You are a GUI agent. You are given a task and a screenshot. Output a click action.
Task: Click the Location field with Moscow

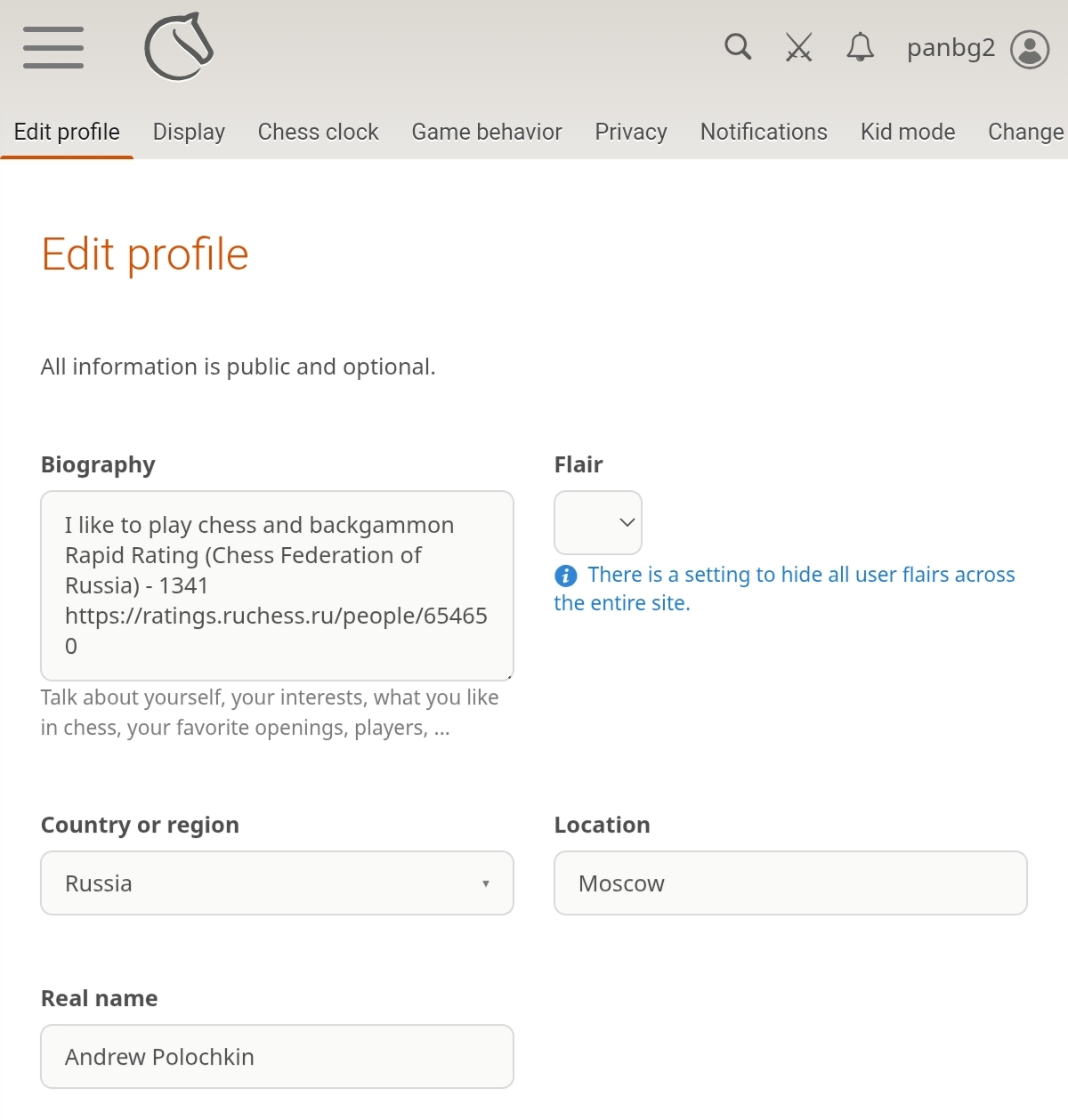[790, 882]
